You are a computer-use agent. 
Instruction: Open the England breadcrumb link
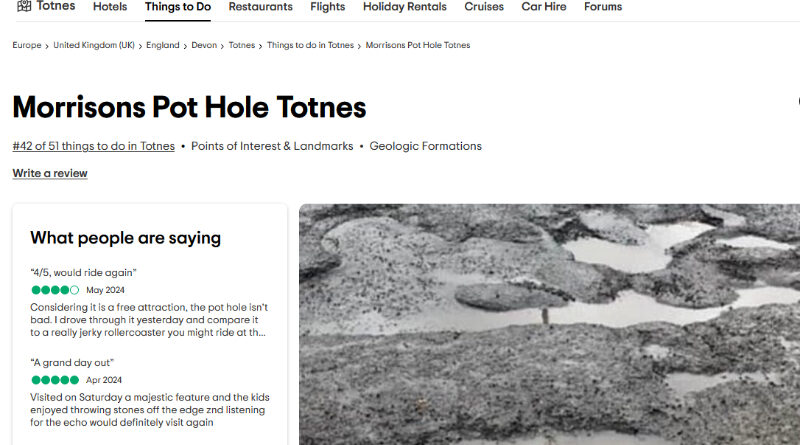(163, 45)
